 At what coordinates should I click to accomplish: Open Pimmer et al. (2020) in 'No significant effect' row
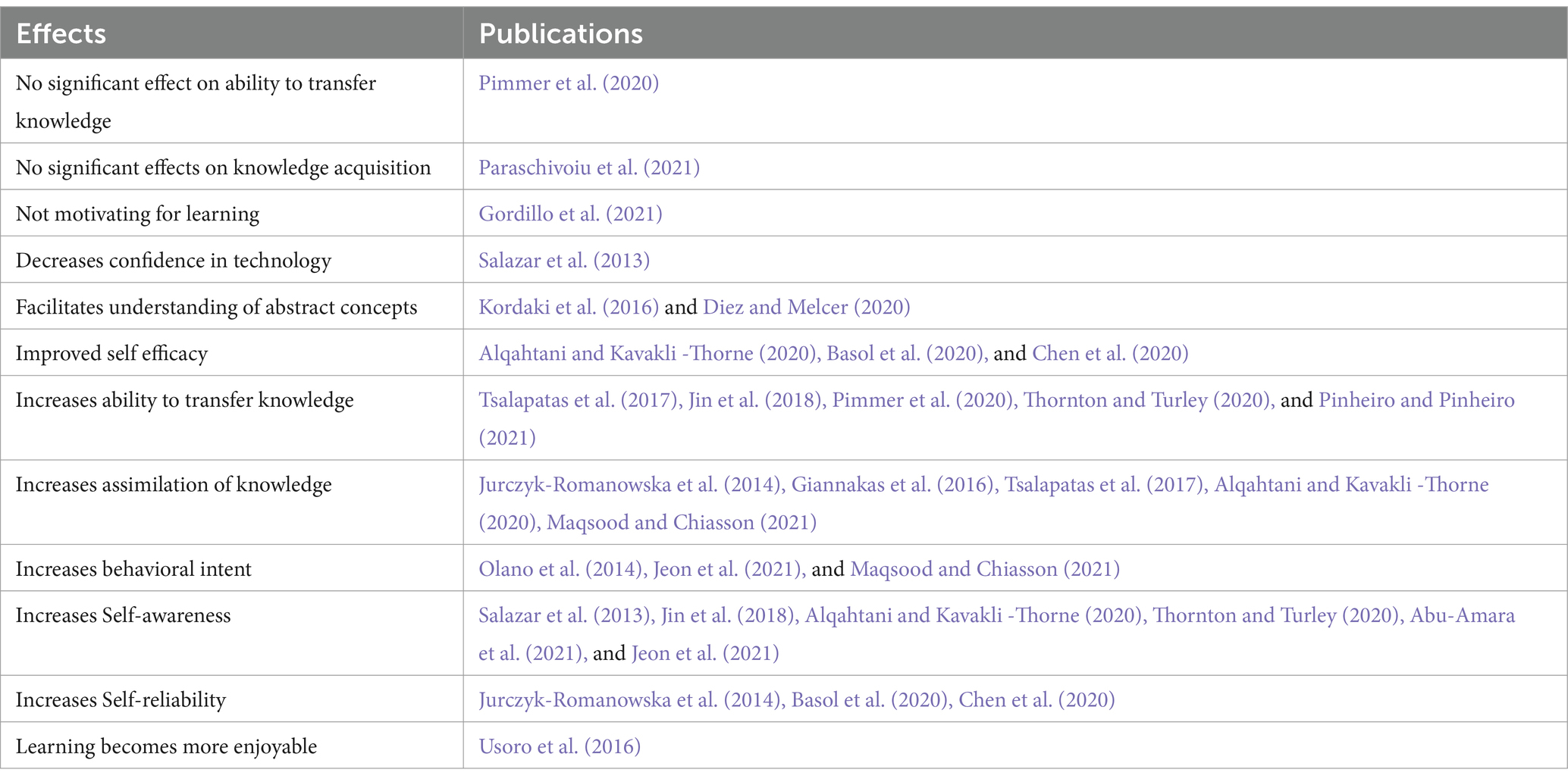569,83
